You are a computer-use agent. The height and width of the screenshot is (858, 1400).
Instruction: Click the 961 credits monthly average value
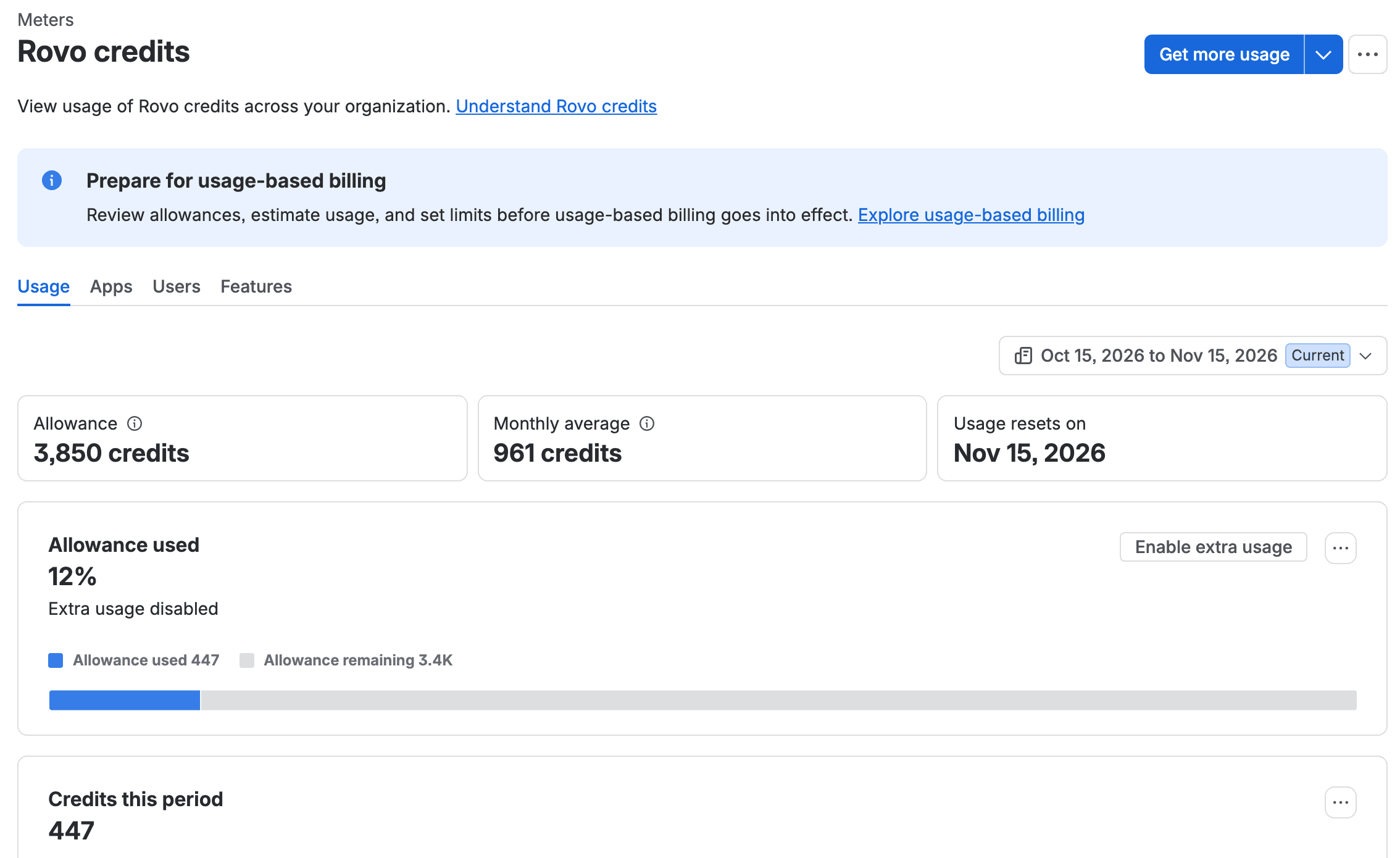[558, 453]
